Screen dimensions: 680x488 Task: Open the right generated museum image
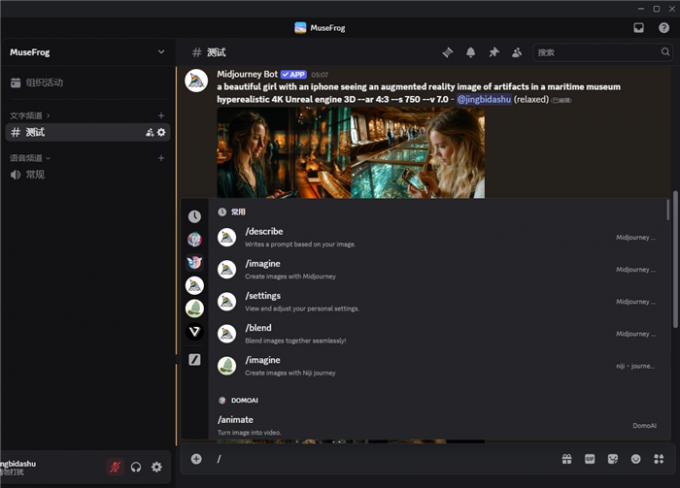click(x=418, y=153)
